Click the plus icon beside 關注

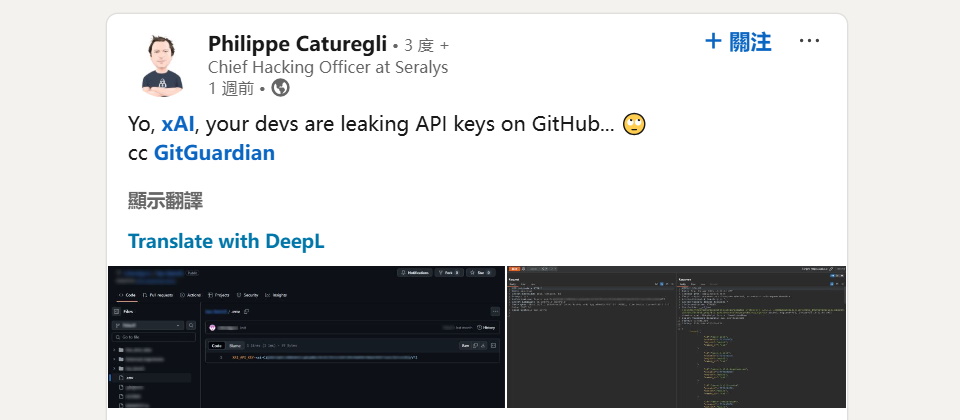pyautogui.click(x=713, y=41)
